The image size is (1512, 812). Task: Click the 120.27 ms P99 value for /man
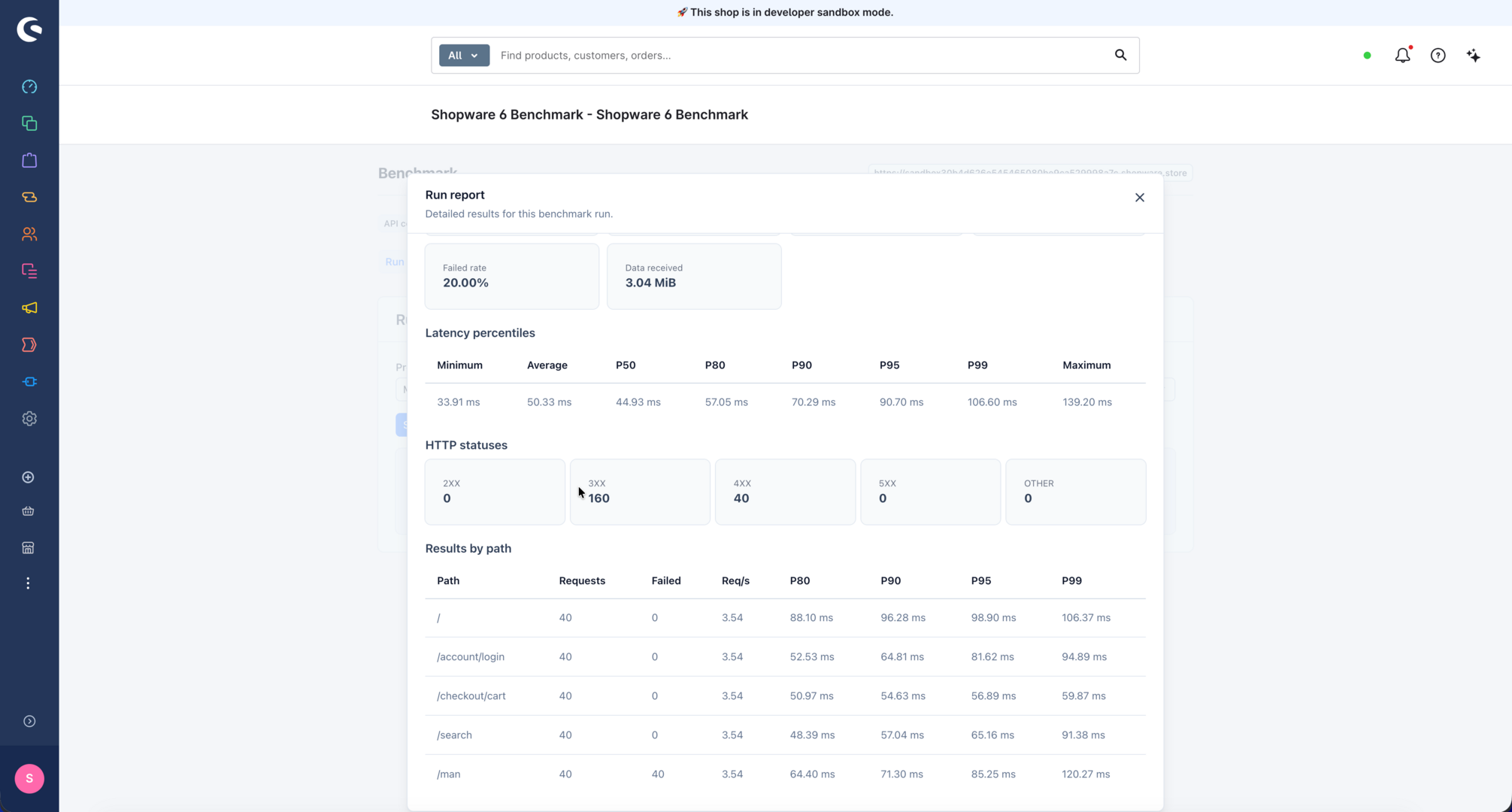(x=1085, y=774)
